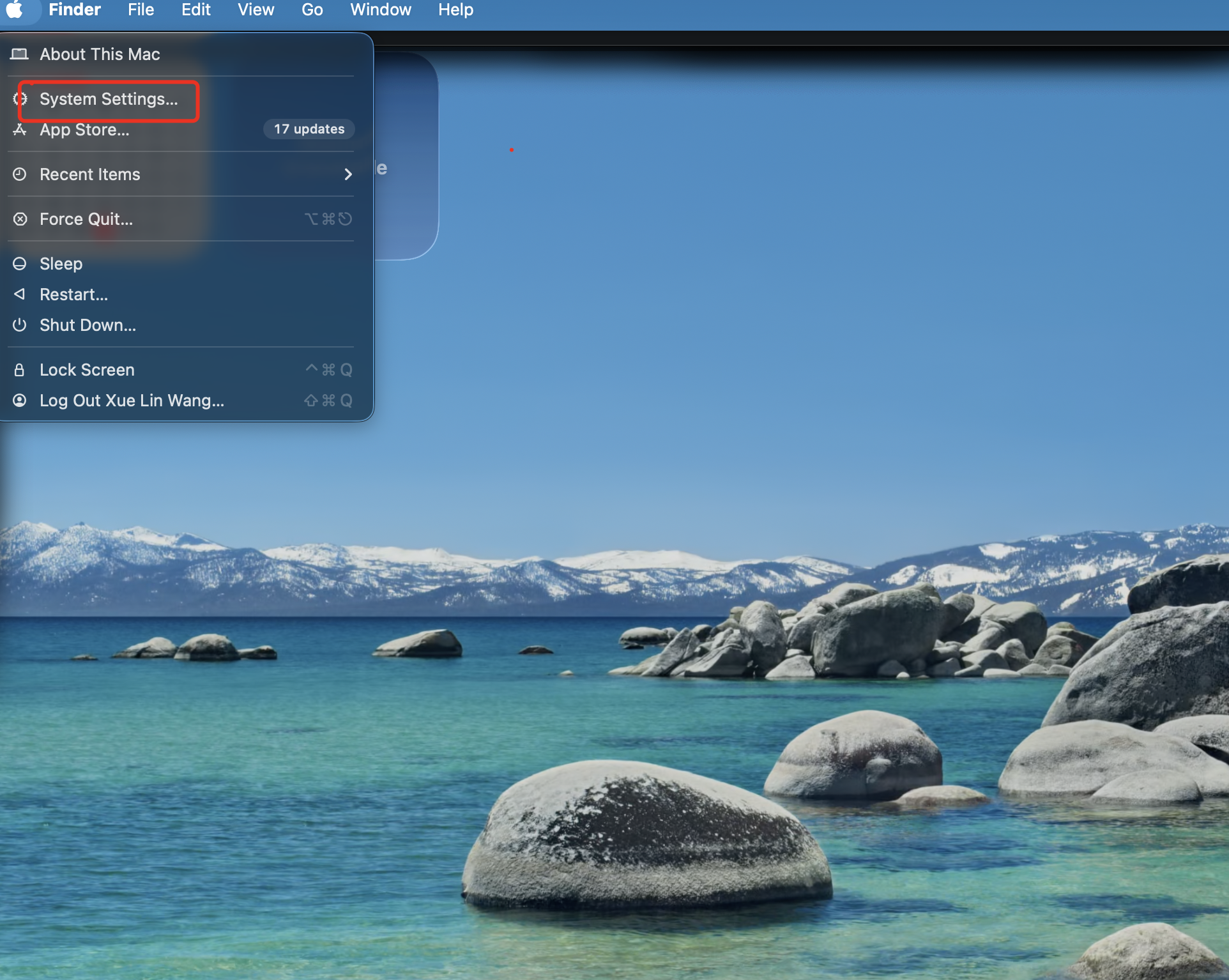Click the Apple logo menu icon
Viewport: 1229px width, 980px height.
click(15, 10)
